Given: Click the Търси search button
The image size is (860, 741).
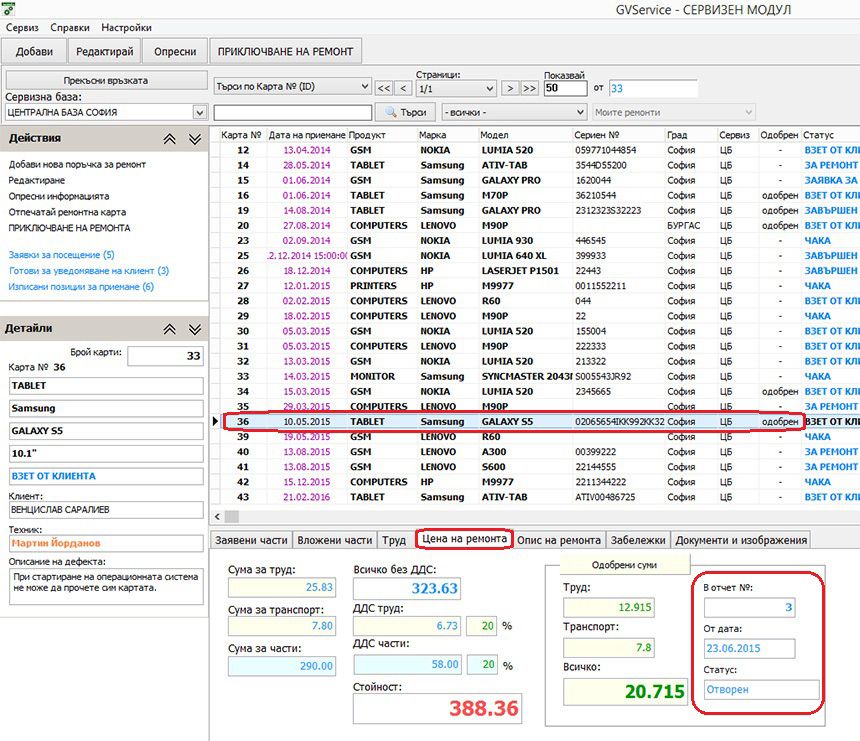Looking at the screenshot, I should (405, 112).
